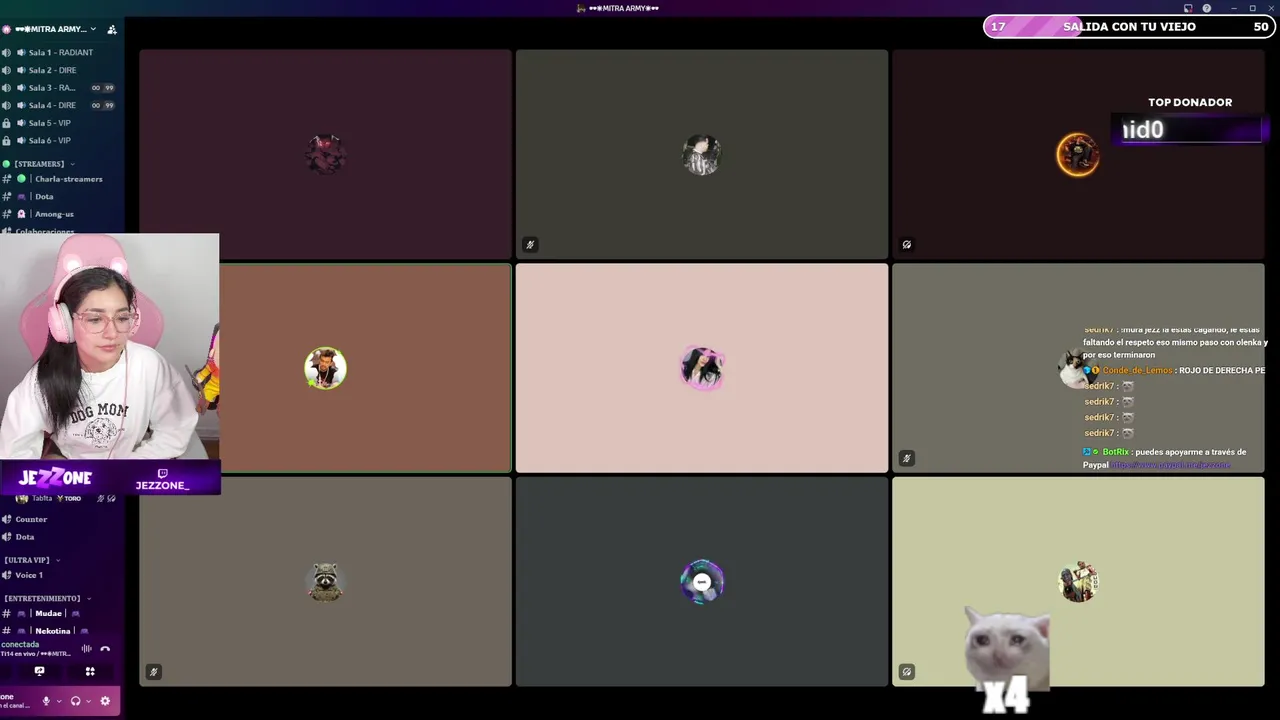Viewport: 1280px width, 720px height.
Task: Click the share your screen button
Action: point(39,671)
